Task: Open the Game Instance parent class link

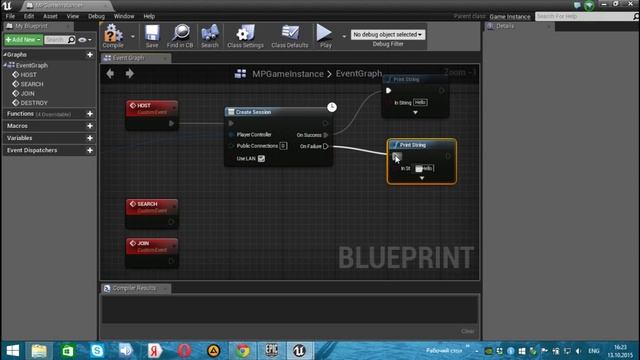Action: coord(510,17)
